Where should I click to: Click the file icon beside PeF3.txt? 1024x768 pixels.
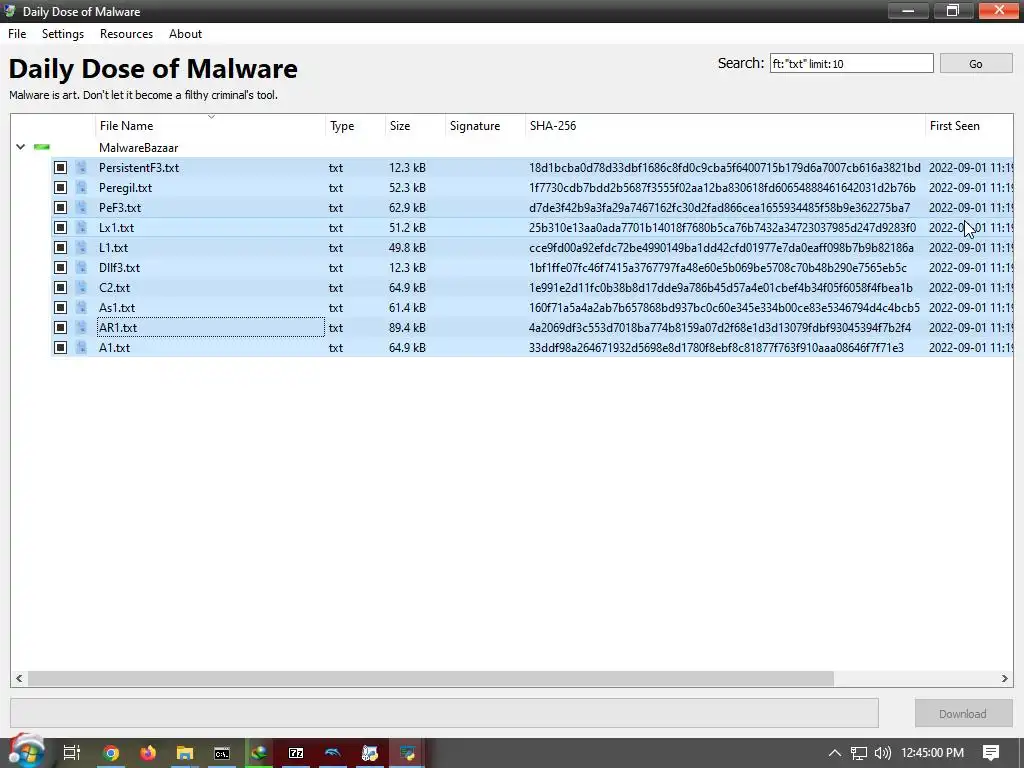coord(81,208)
